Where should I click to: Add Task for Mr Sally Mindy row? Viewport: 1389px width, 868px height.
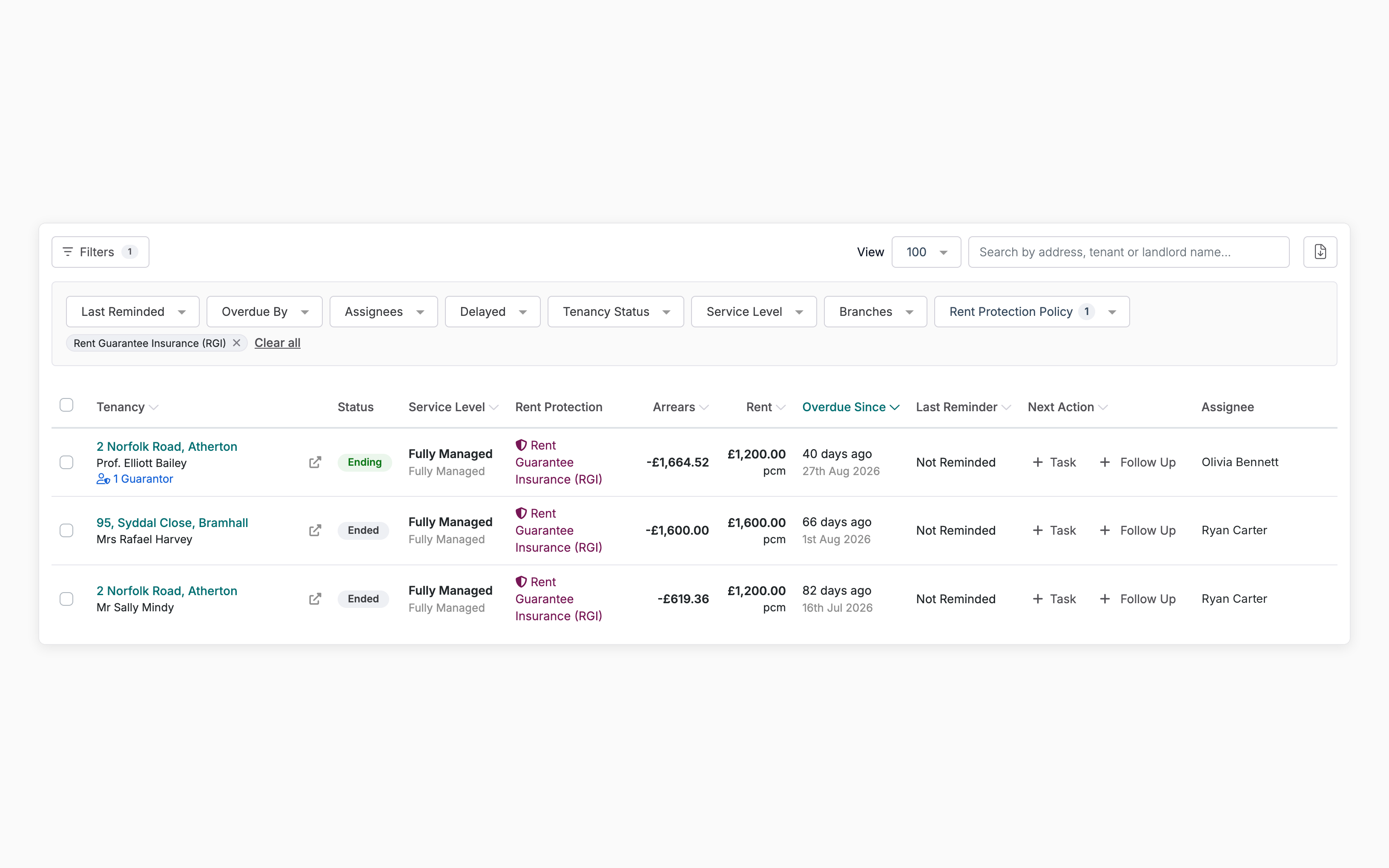click(x=1054, y=599)
